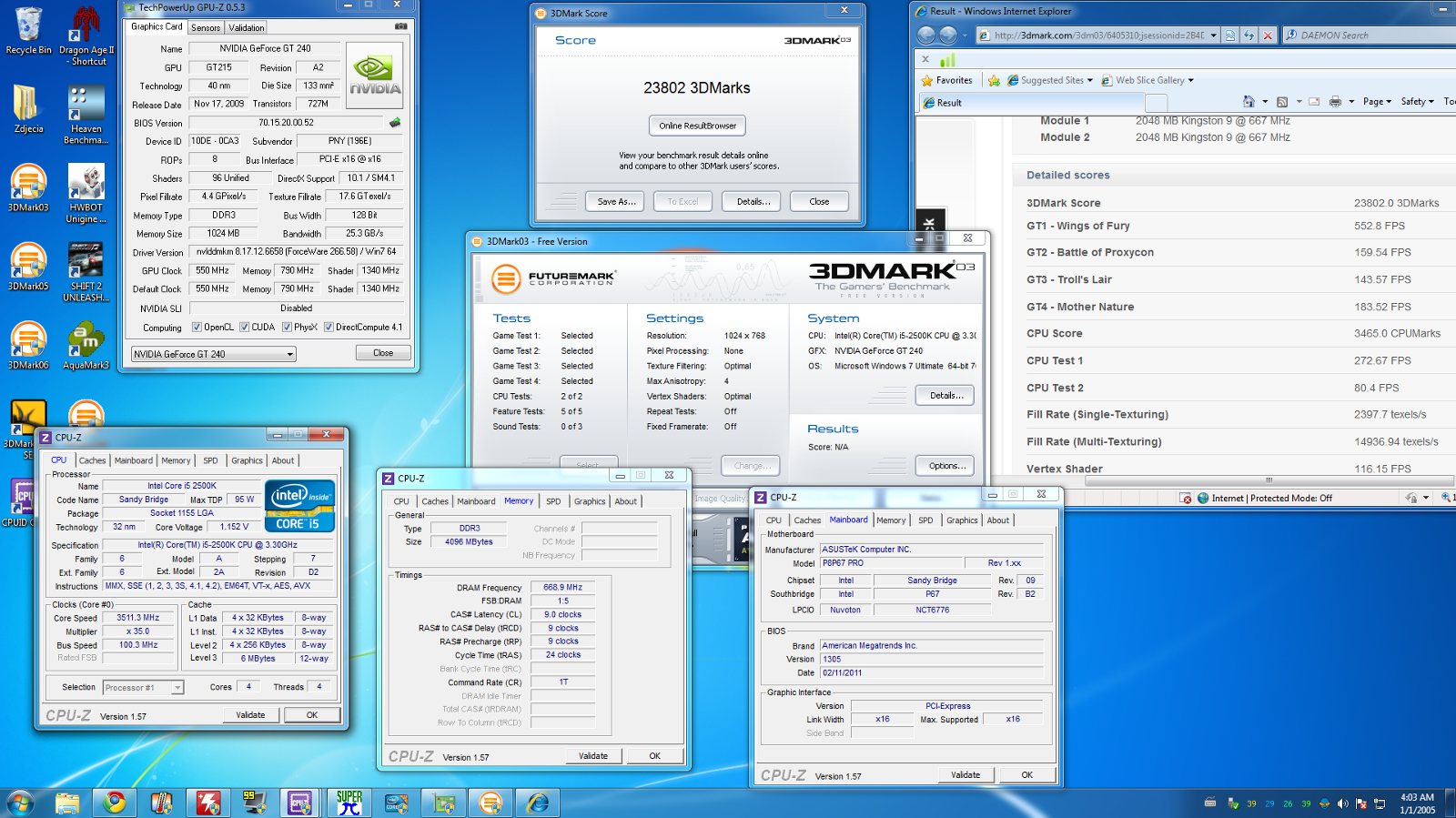This screenshot has height=818, width=1456.
Task: Launch 3DMark05 desktop shortcut
Action: click(x=28, y=267)
